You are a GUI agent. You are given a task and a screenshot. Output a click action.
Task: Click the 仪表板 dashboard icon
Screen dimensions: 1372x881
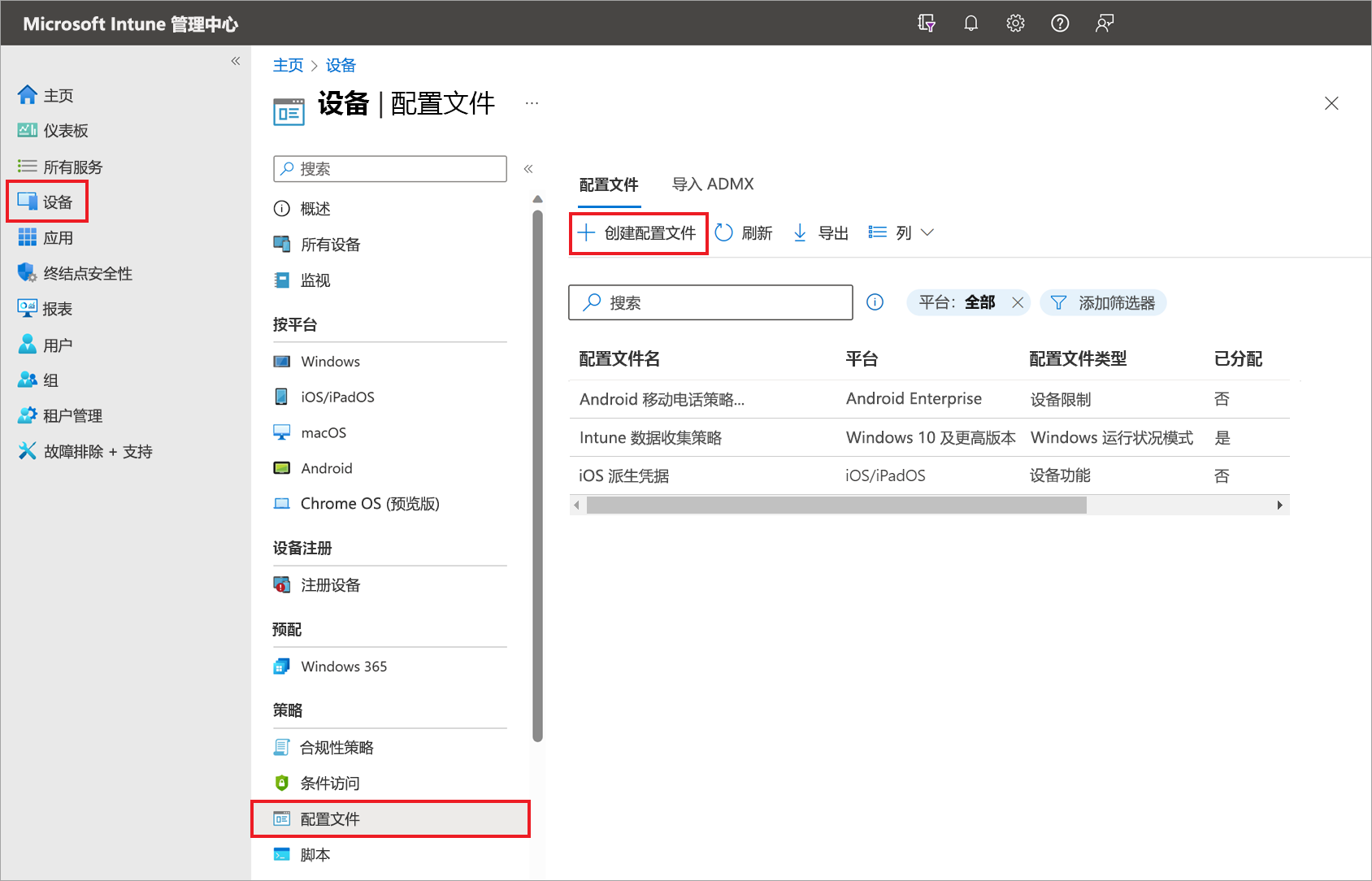(28, 130)
